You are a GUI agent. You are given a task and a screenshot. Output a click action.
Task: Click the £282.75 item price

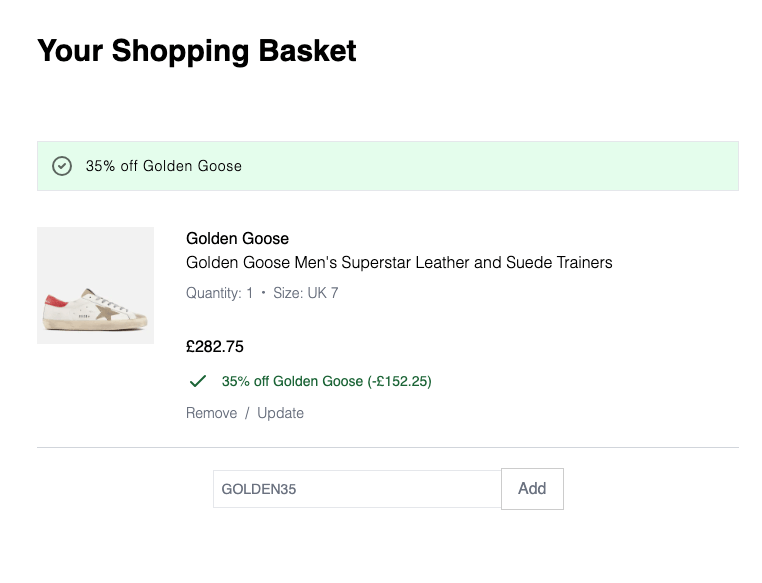pyautogui.click(x=215, y=347)
